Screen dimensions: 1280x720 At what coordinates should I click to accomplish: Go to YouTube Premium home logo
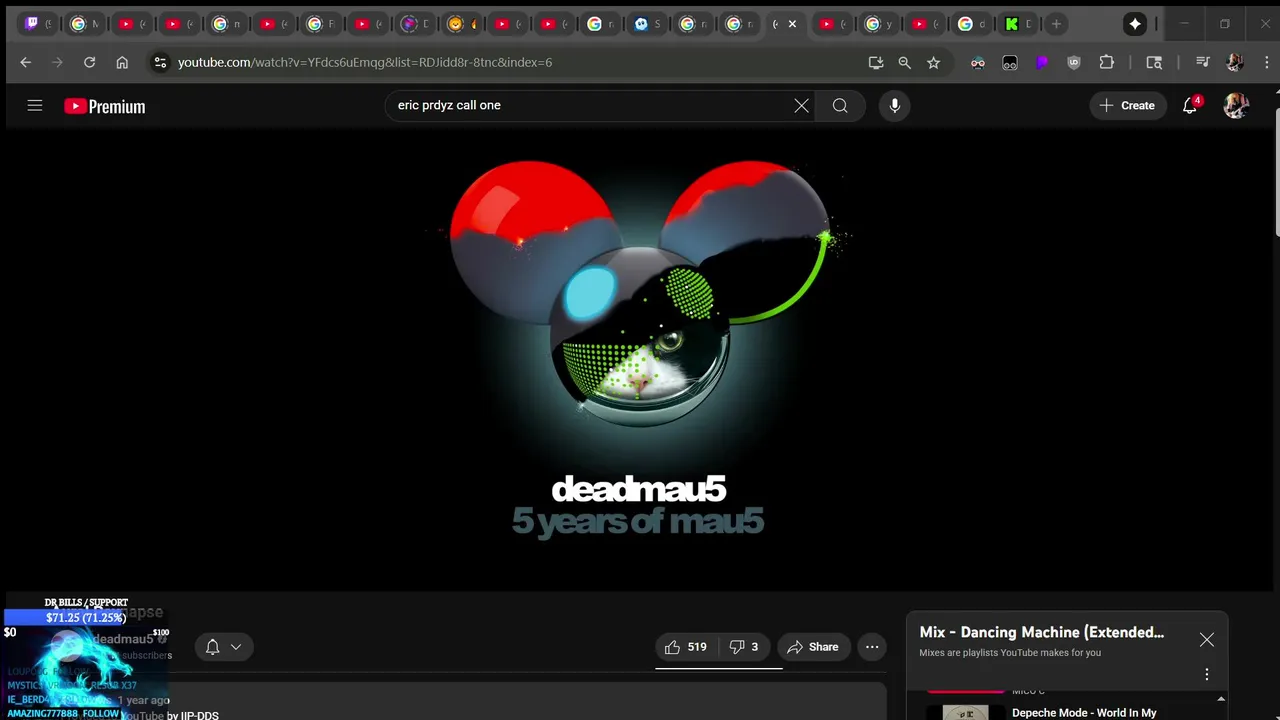coord(105,106)
